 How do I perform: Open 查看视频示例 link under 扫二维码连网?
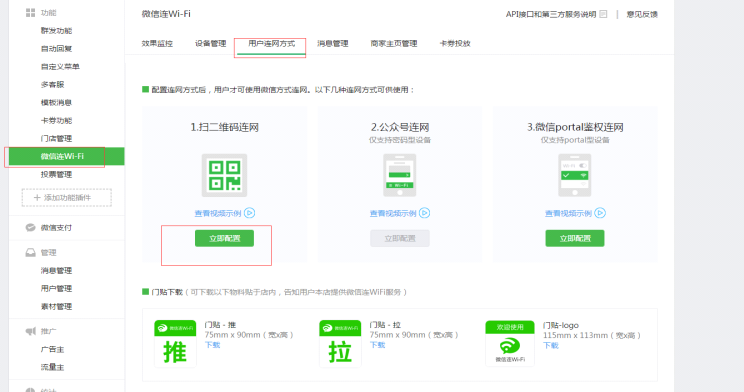[x=218, y=214]
